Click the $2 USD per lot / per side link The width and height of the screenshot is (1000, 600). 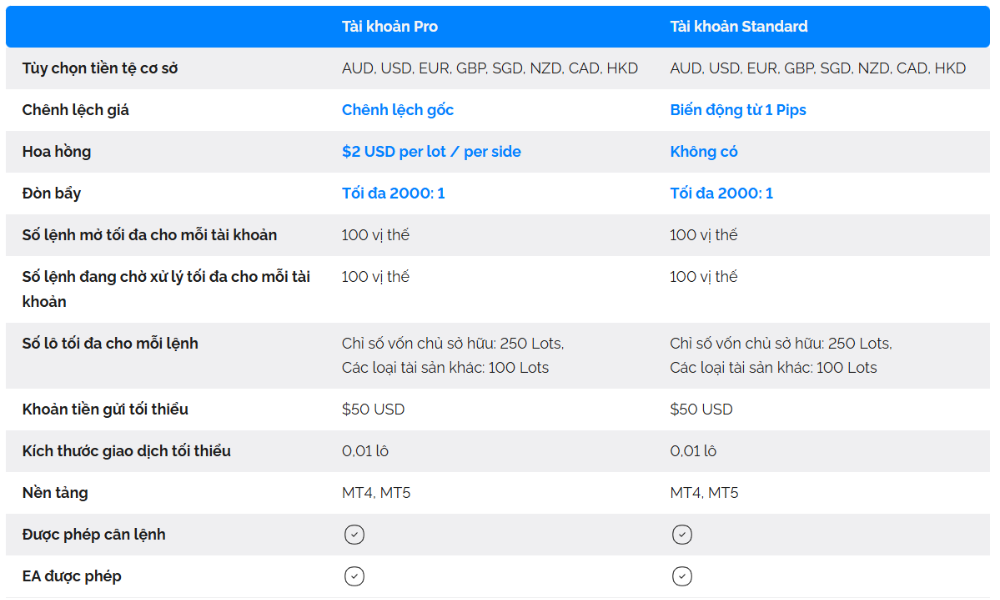431,152
